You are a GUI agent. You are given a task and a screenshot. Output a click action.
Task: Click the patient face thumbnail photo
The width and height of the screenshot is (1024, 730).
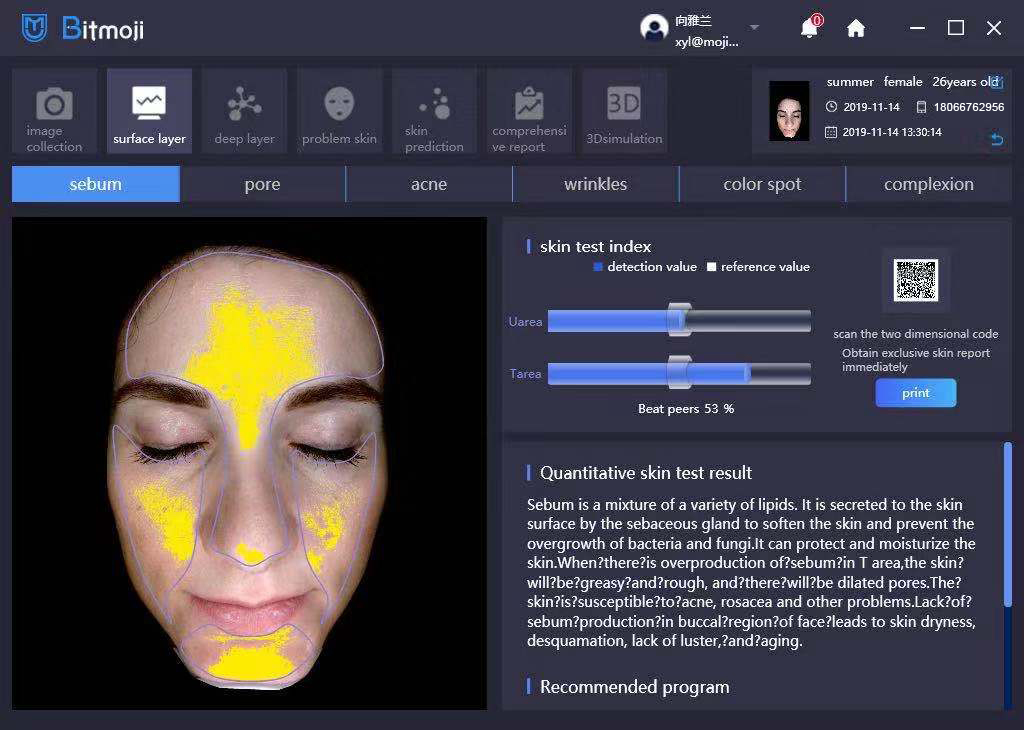coord(788,108)
